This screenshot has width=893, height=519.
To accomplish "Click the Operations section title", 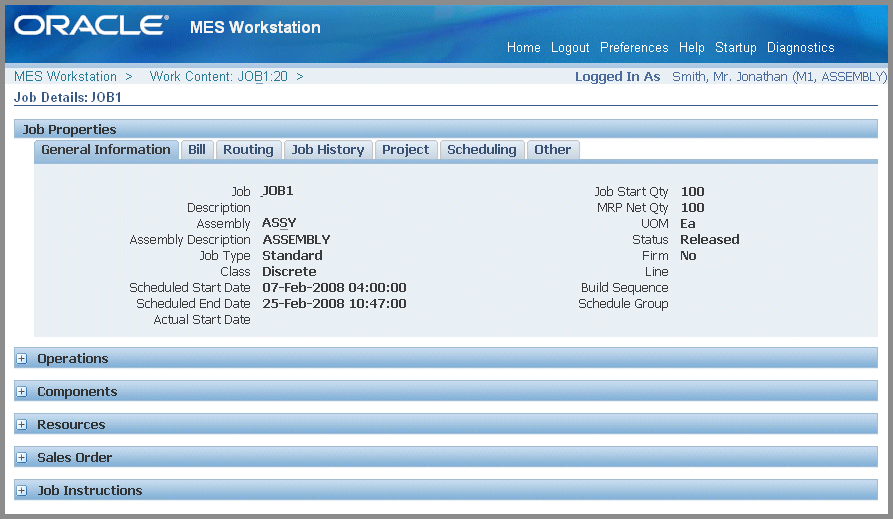I will 73,359.
